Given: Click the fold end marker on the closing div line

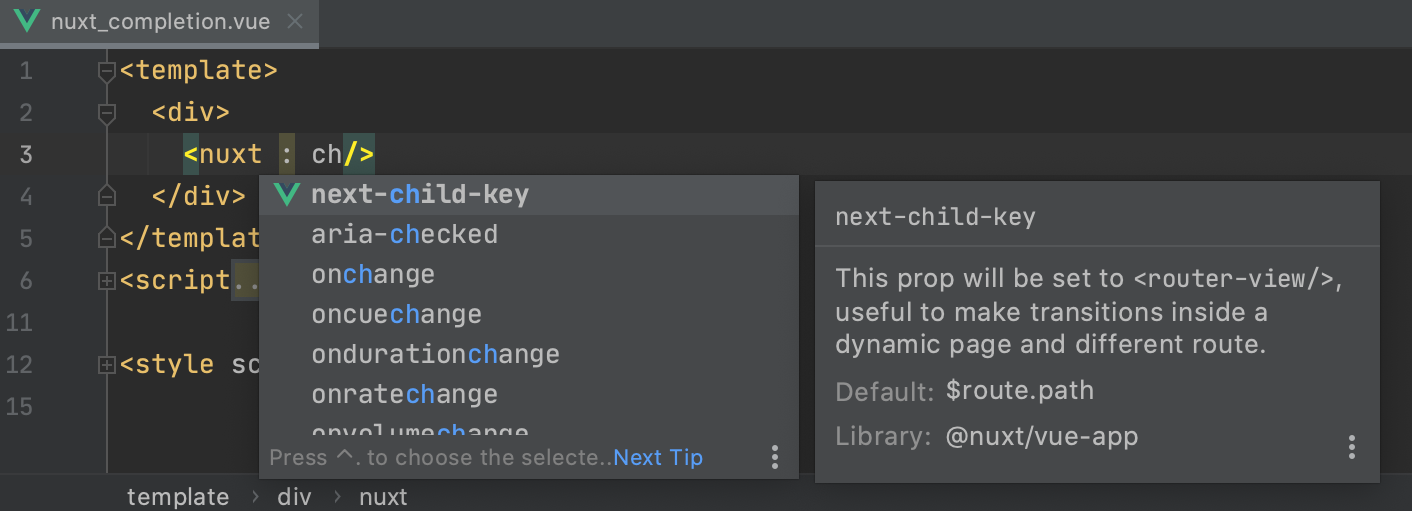Looking at the screenshot, I should click(x=107, y=197).
